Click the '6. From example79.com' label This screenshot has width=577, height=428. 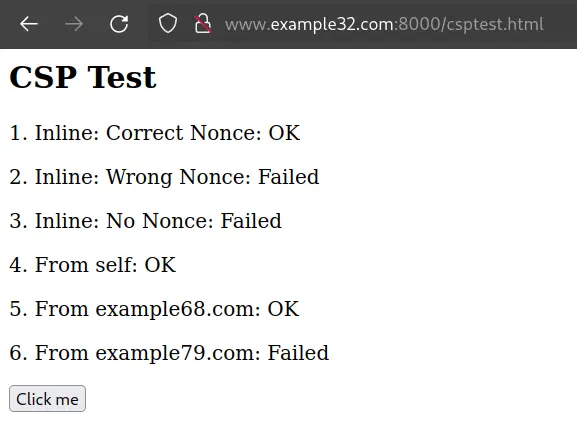pos(135,353)
